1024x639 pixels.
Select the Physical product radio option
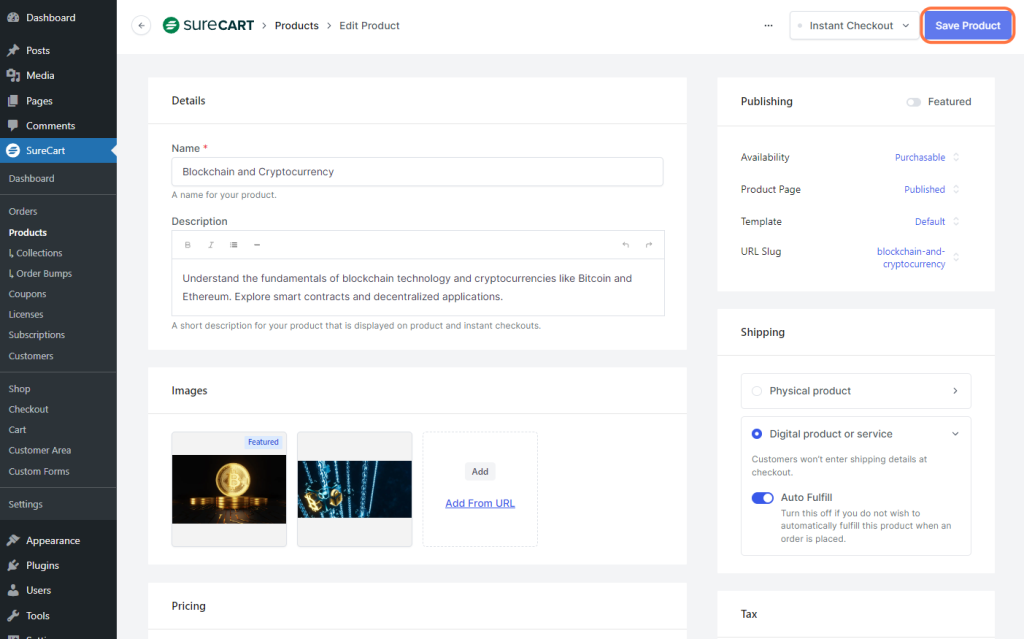(757, 391)
